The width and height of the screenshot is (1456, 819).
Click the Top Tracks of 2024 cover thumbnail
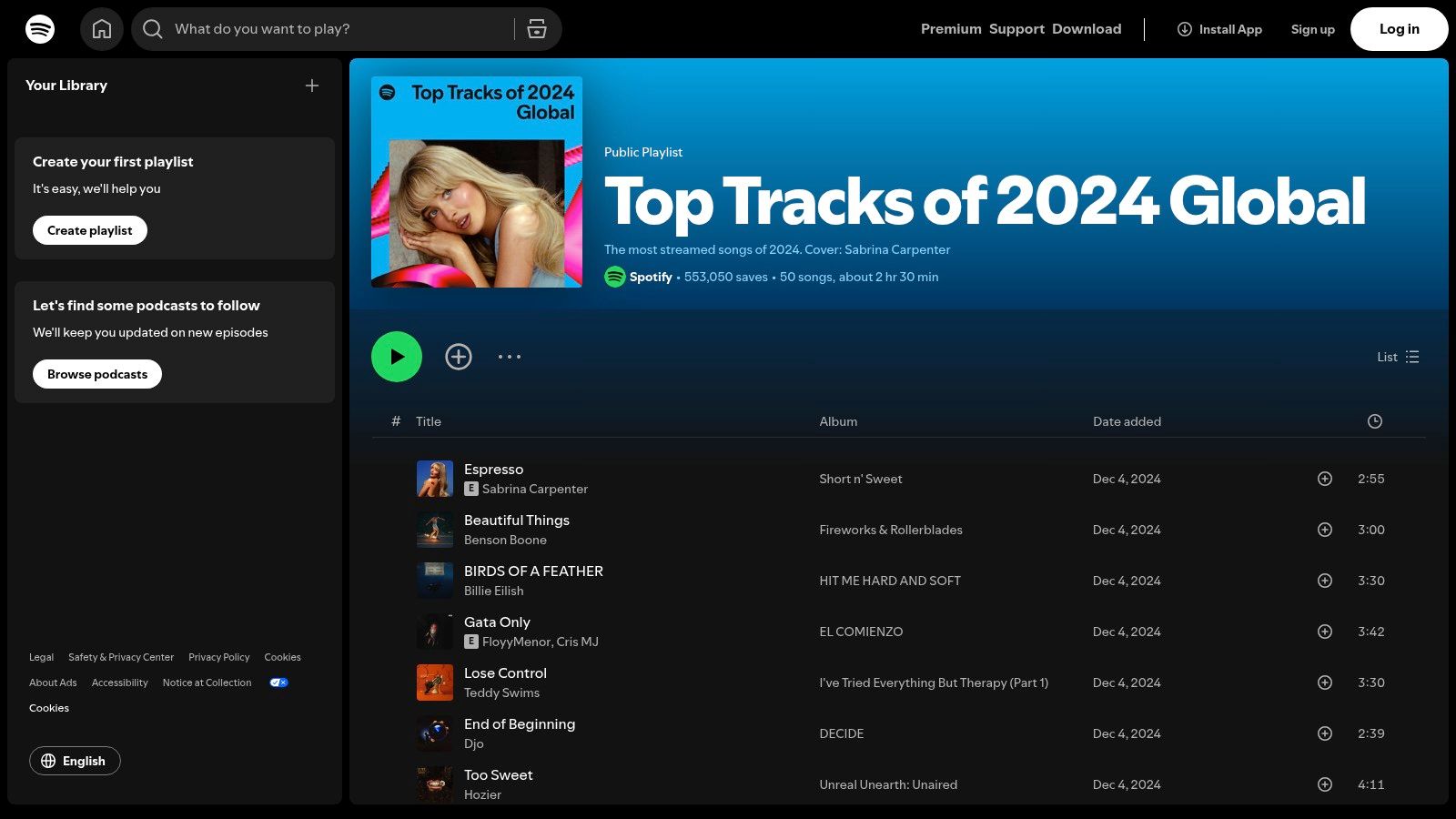[x=476, y=182]
